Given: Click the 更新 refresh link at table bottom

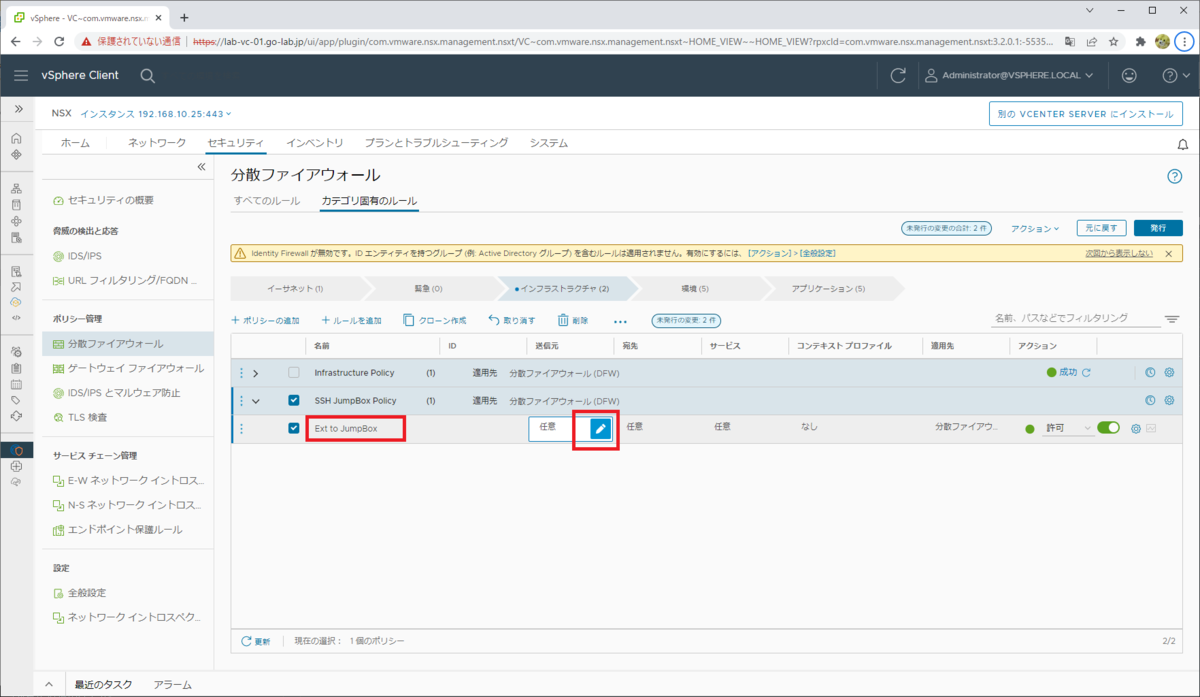Looking at the screenshot, I should 256,641.
